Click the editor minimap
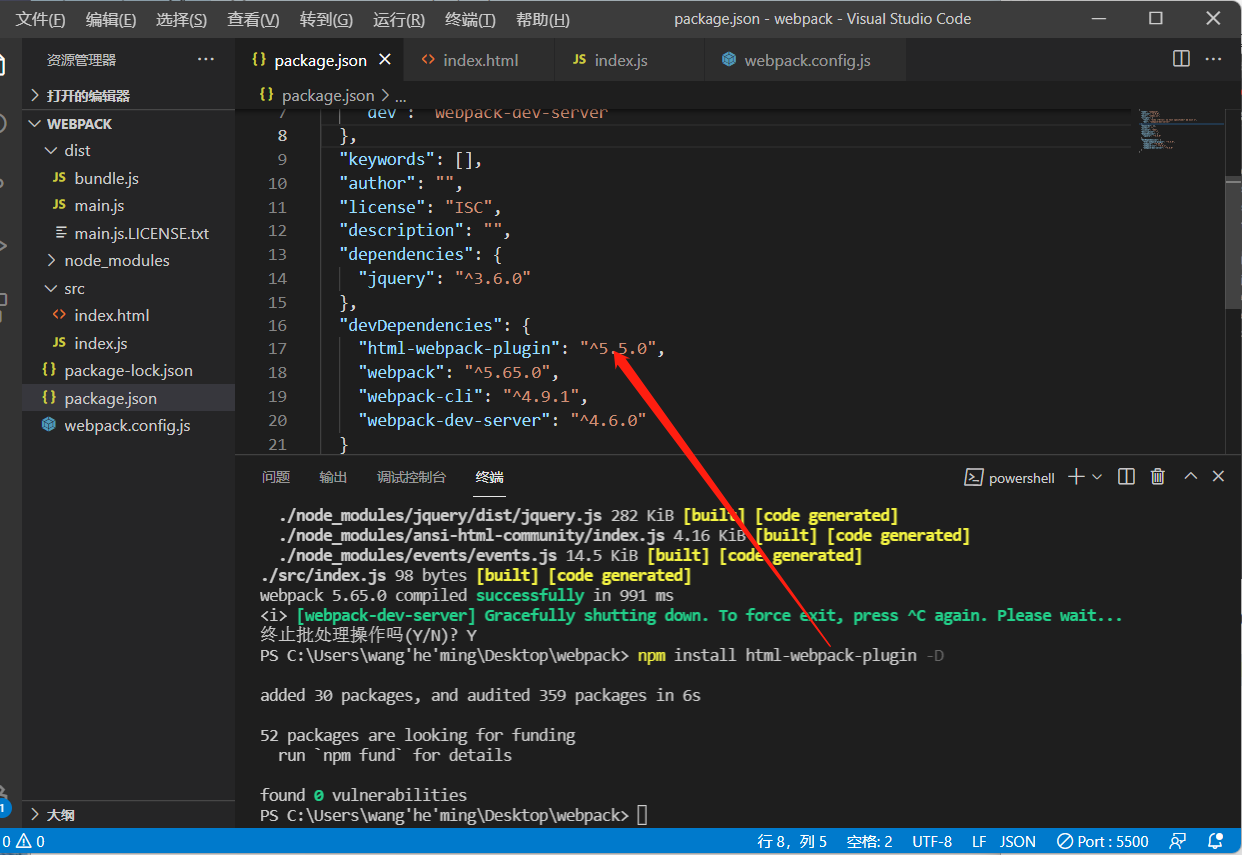The height and width of the screenshot is (855, 1242). coord(1181,130)
